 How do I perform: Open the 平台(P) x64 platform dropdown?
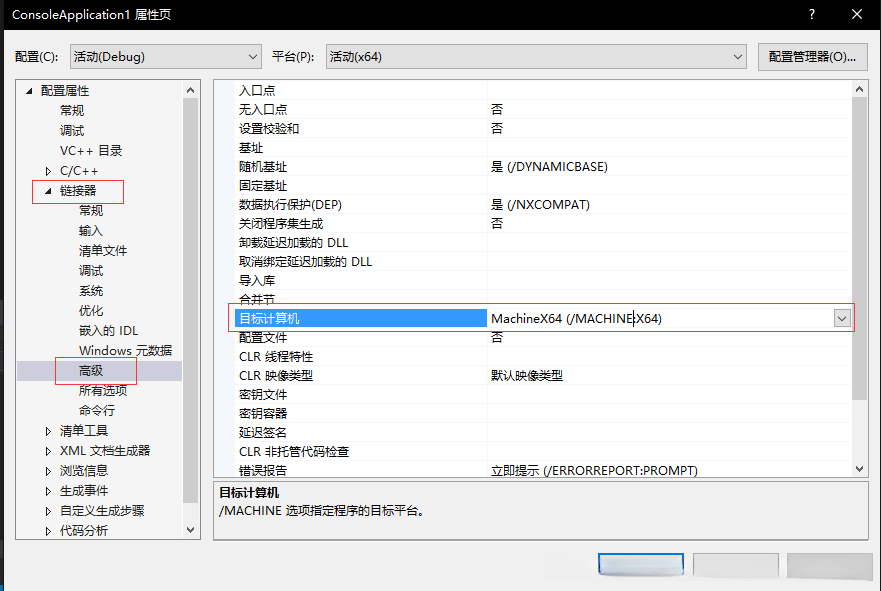tap(535, 57)
